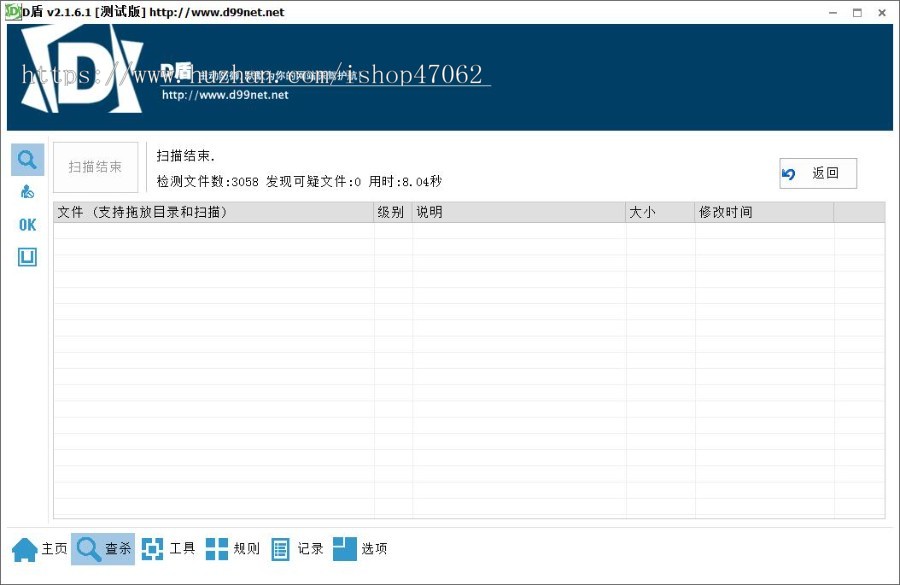Viewport: 900px width, 585px height.
Task: Minimize the D盾 window
Action: point(833,13)
